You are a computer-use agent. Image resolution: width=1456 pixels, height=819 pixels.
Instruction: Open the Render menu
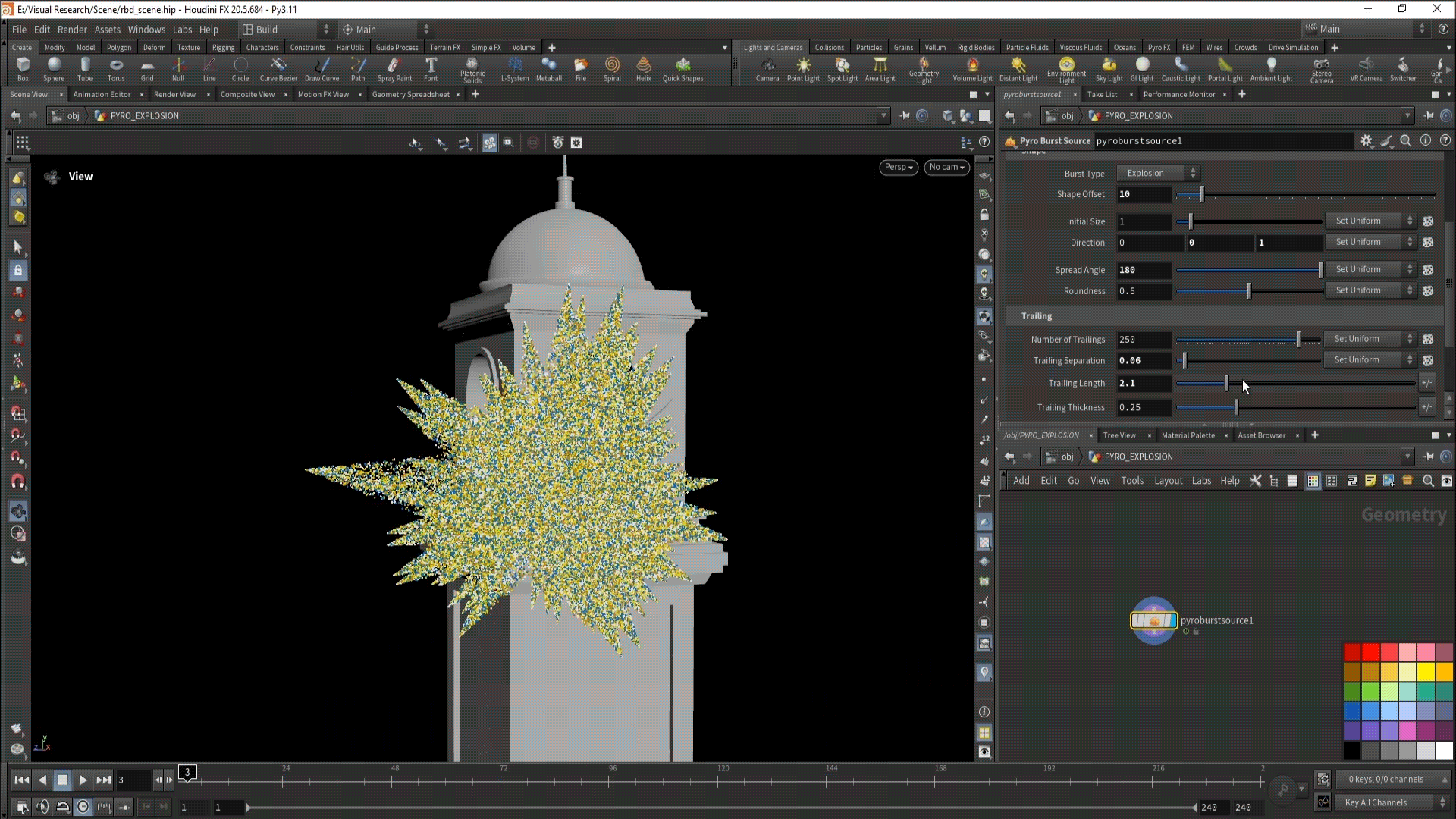[72, 30]
